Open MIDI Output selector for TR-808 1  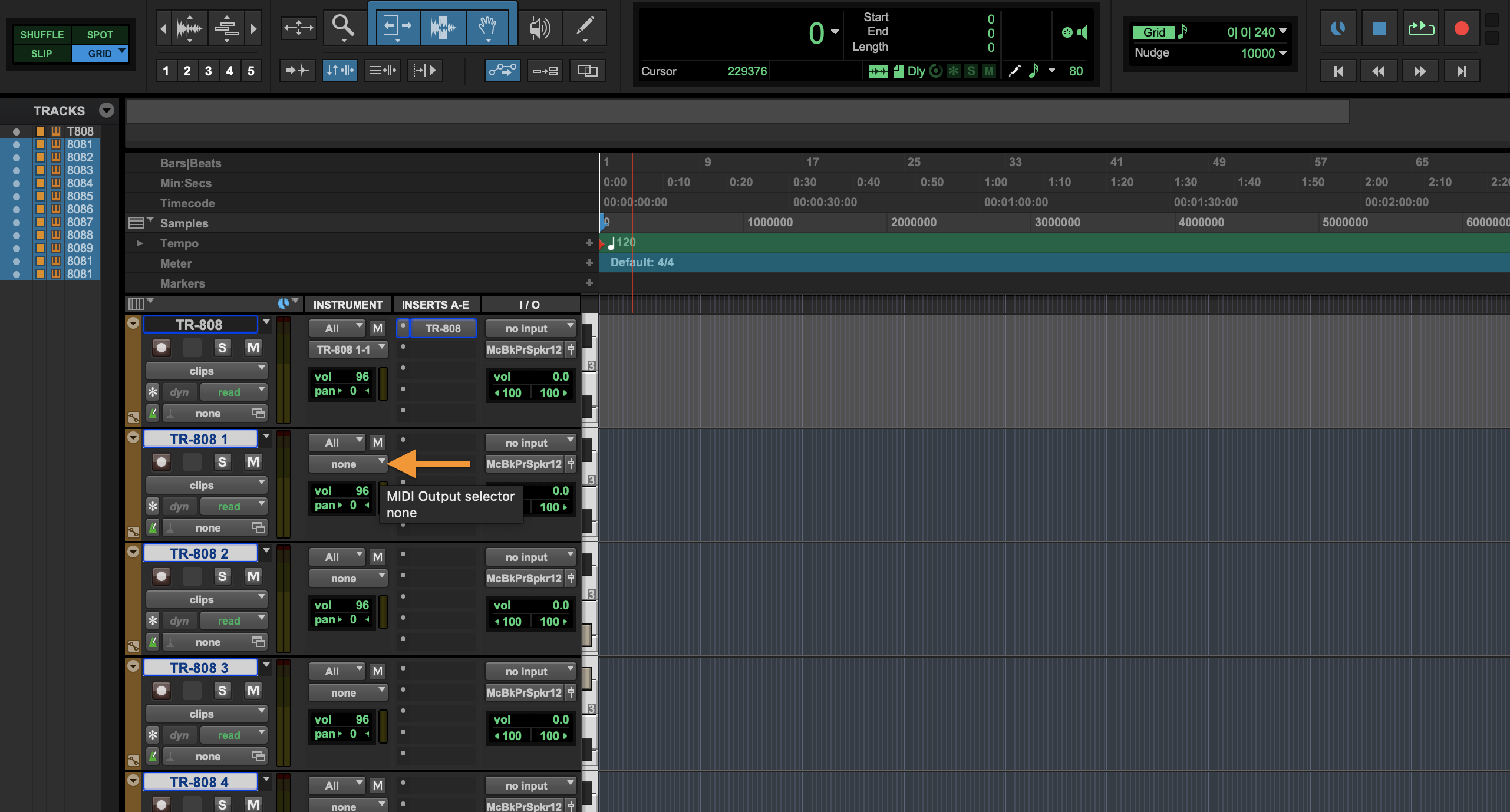[x=348, y=464]
